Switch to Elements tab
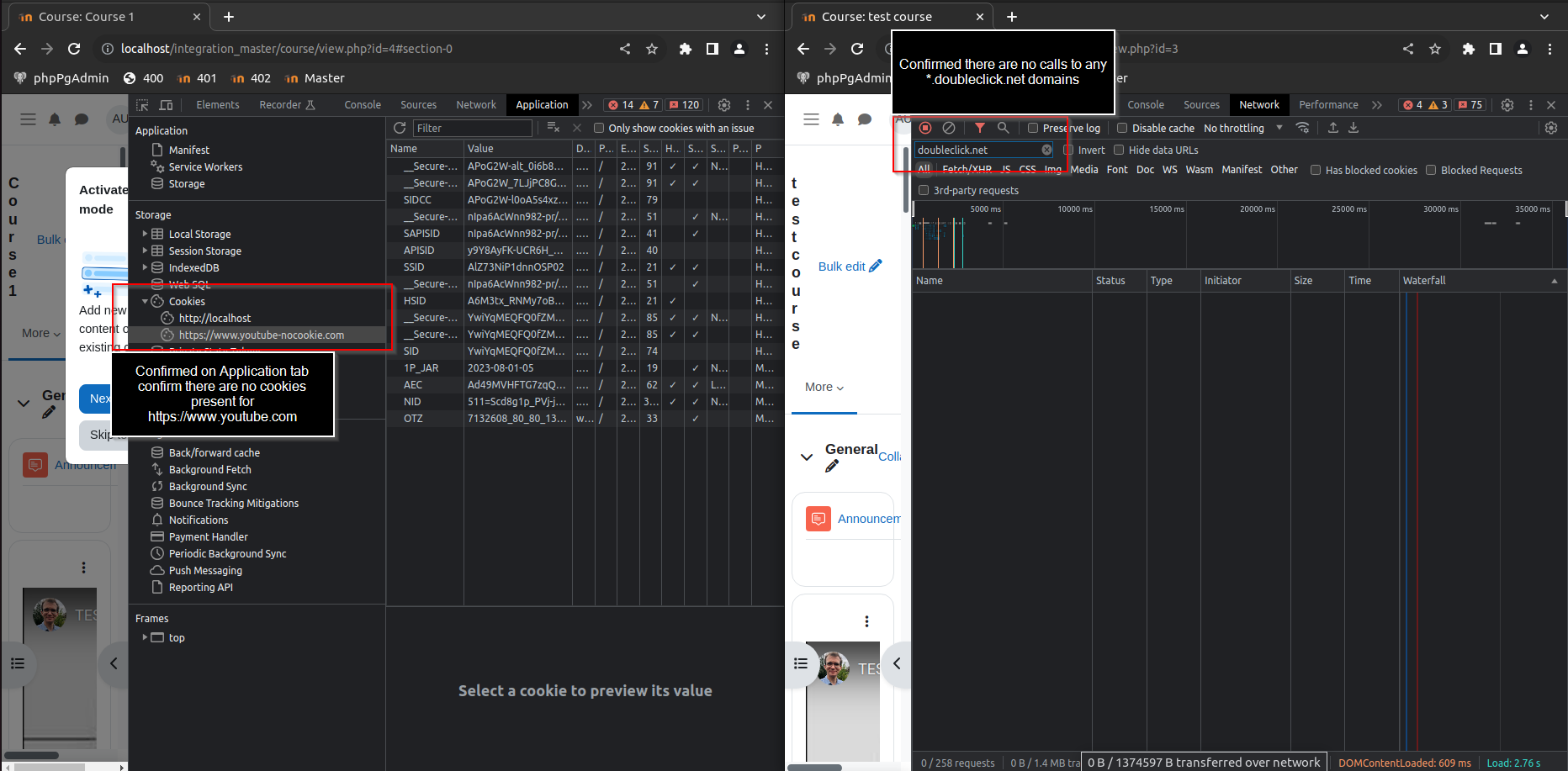The width and height of the screenshot is (1568, 771). 218,105
